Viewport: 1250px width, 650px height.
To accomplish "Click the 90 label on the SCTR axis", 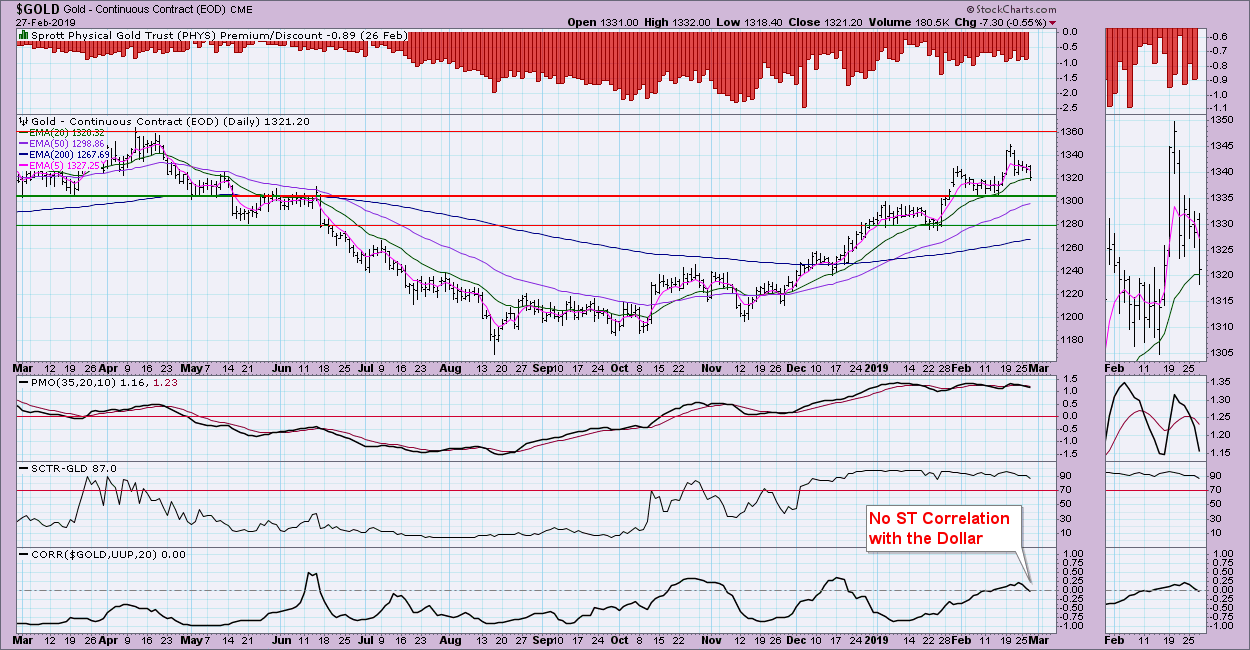I will point(1067,476).
